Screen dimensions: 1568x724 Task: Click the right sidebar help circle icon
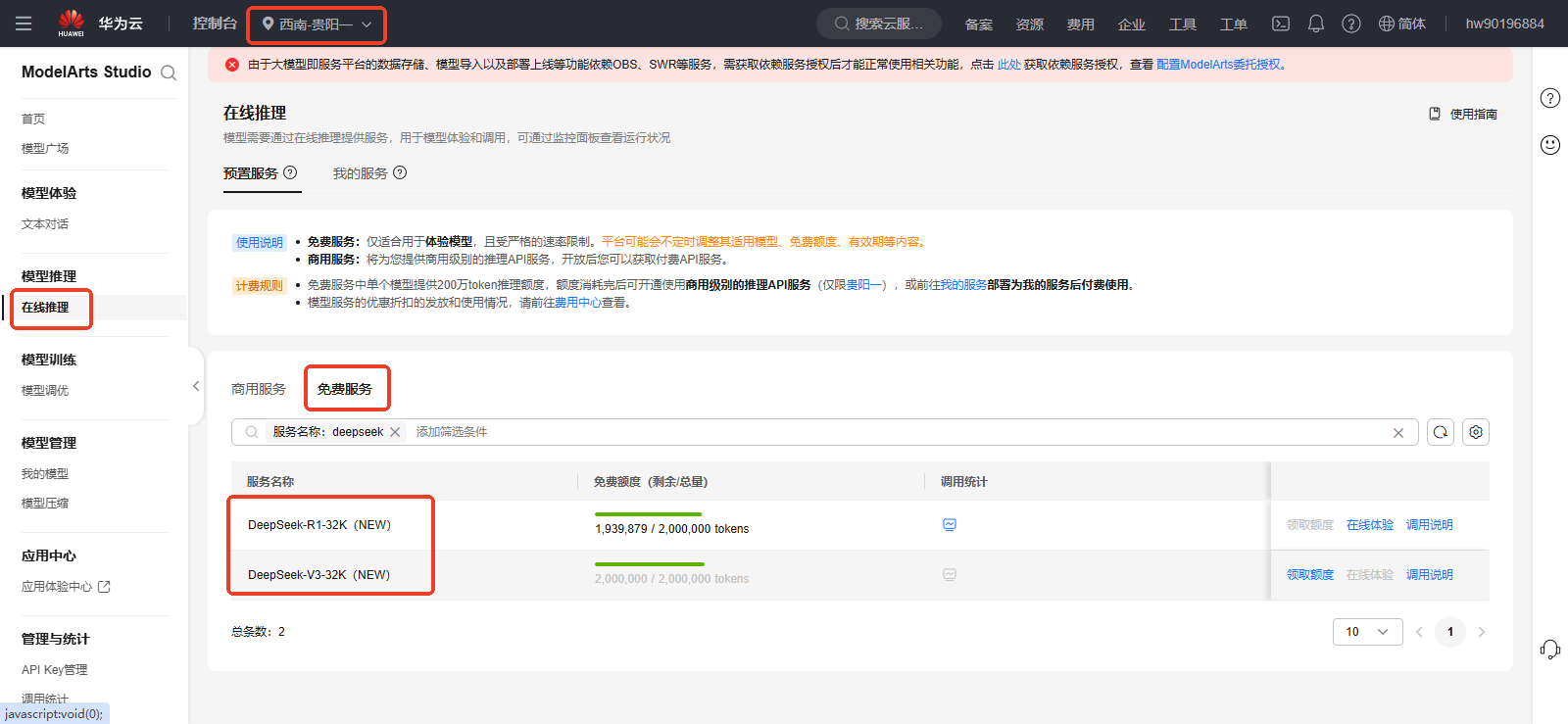1550,98
